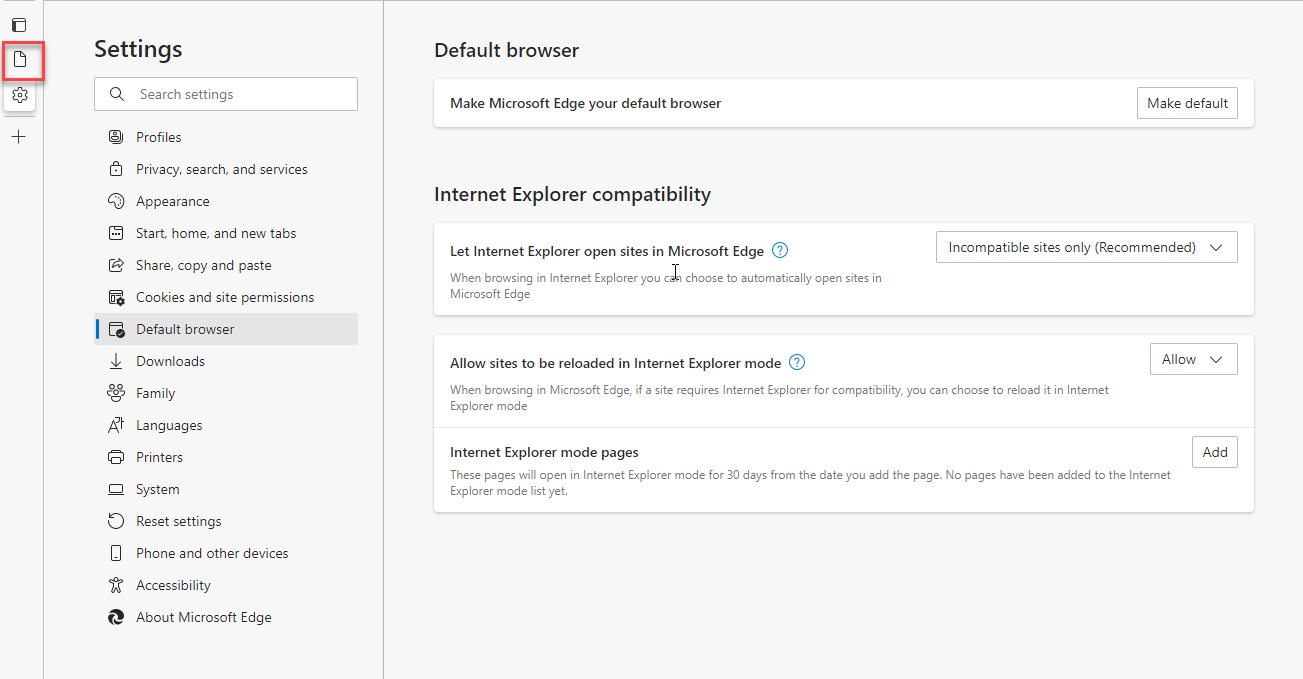This screenshot has width=1303, height=679.
Task: Click the Downloads arrow icon
Action: click(x=116, y=361)
